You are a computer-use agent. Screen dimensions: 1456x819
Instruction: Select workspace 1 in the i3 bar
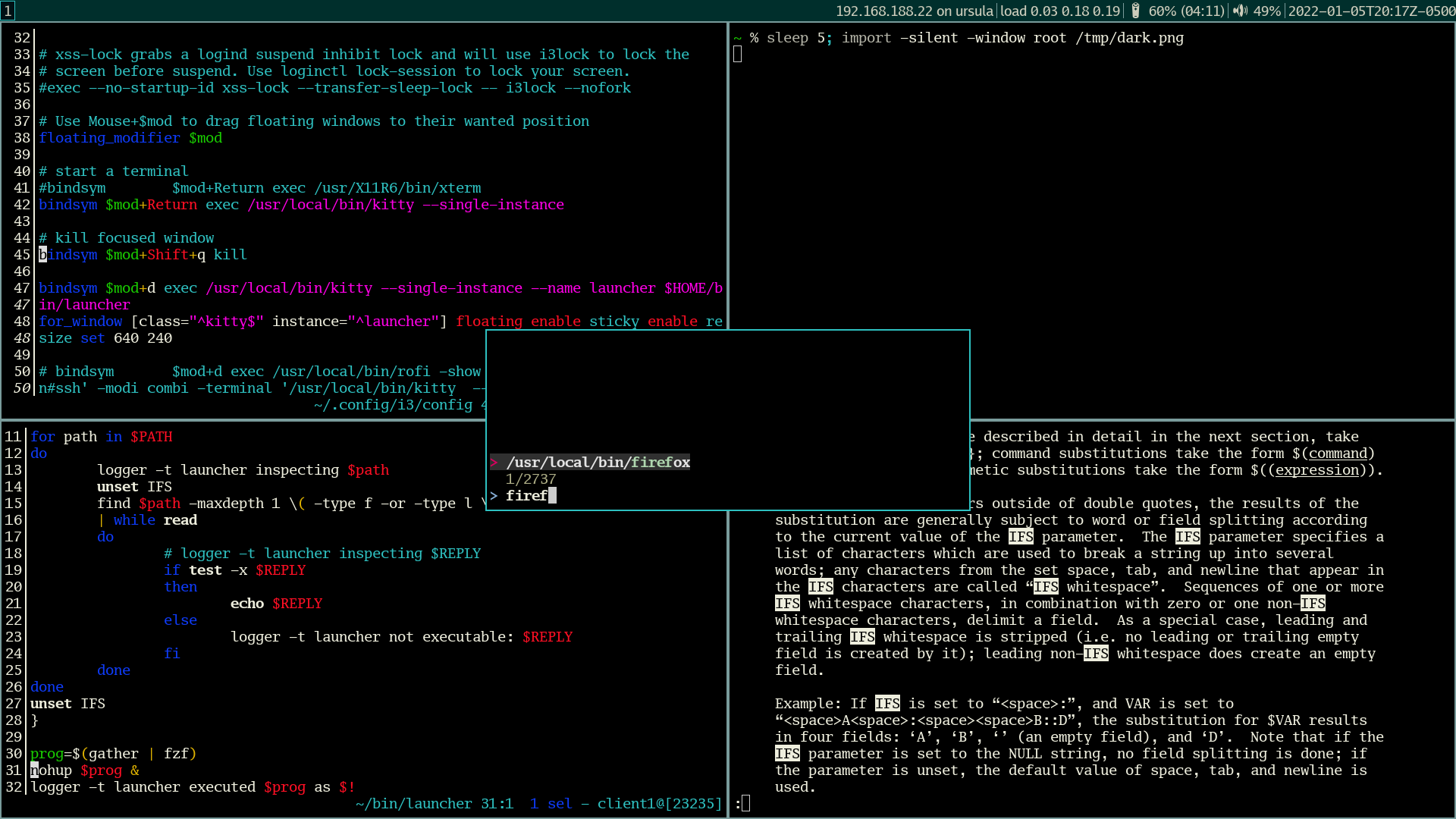(8, 11)
